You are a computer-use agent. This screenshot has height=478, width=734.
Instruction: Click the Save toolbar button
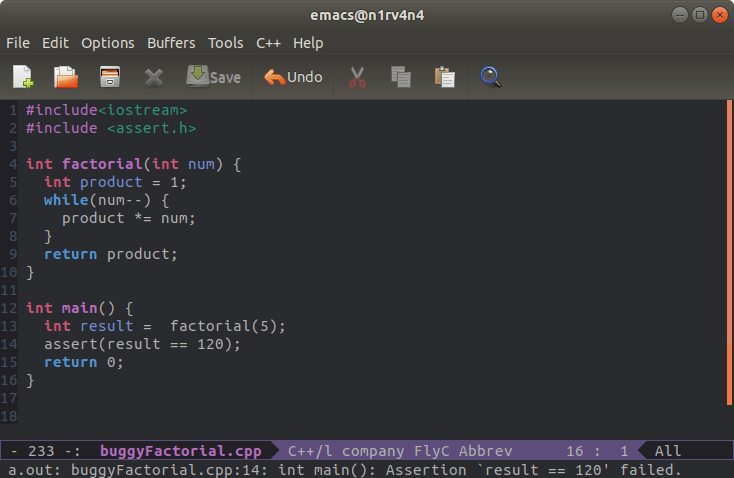tap(213, 76)
